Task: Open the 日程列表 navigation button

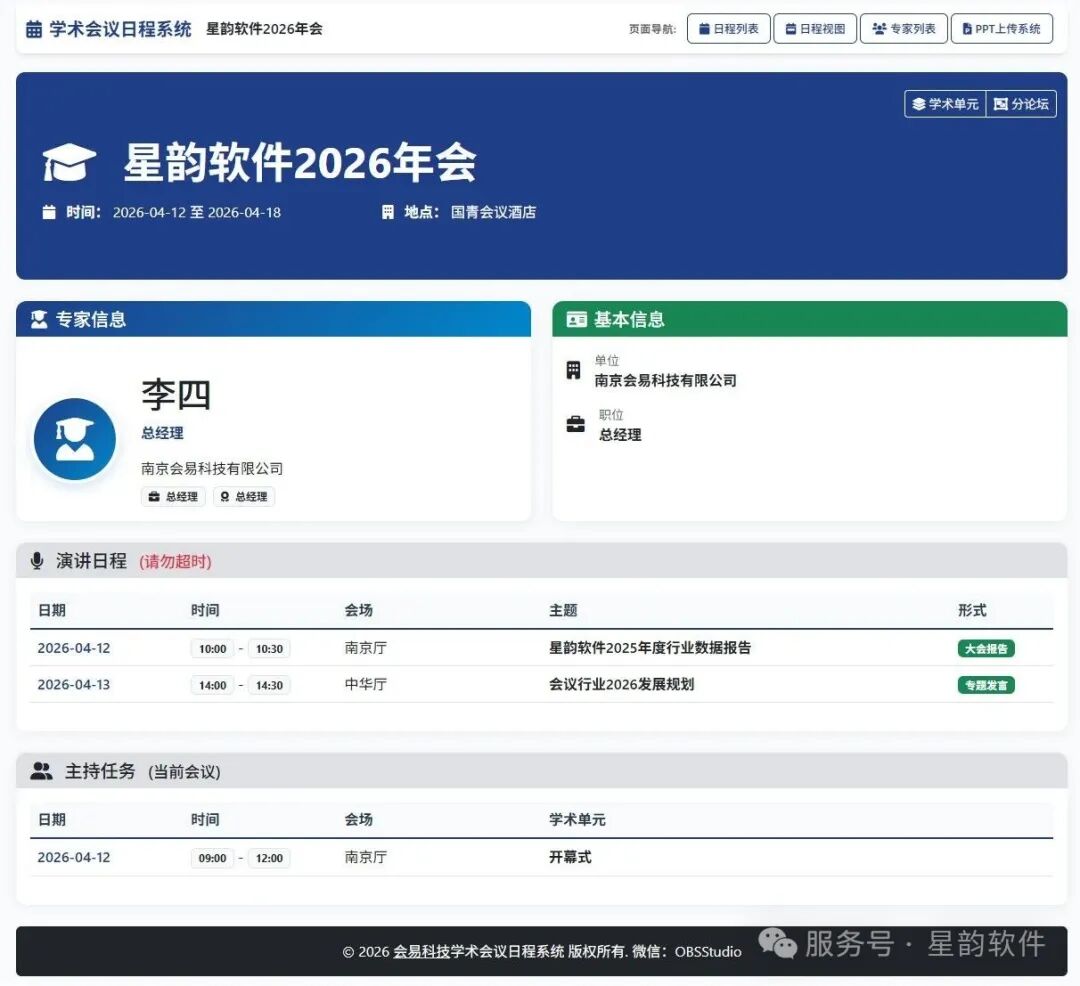Action: (729, 29)
